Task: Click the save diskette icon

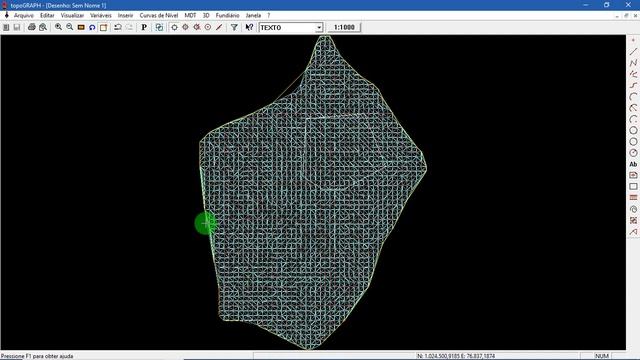Action: [17, 27]
